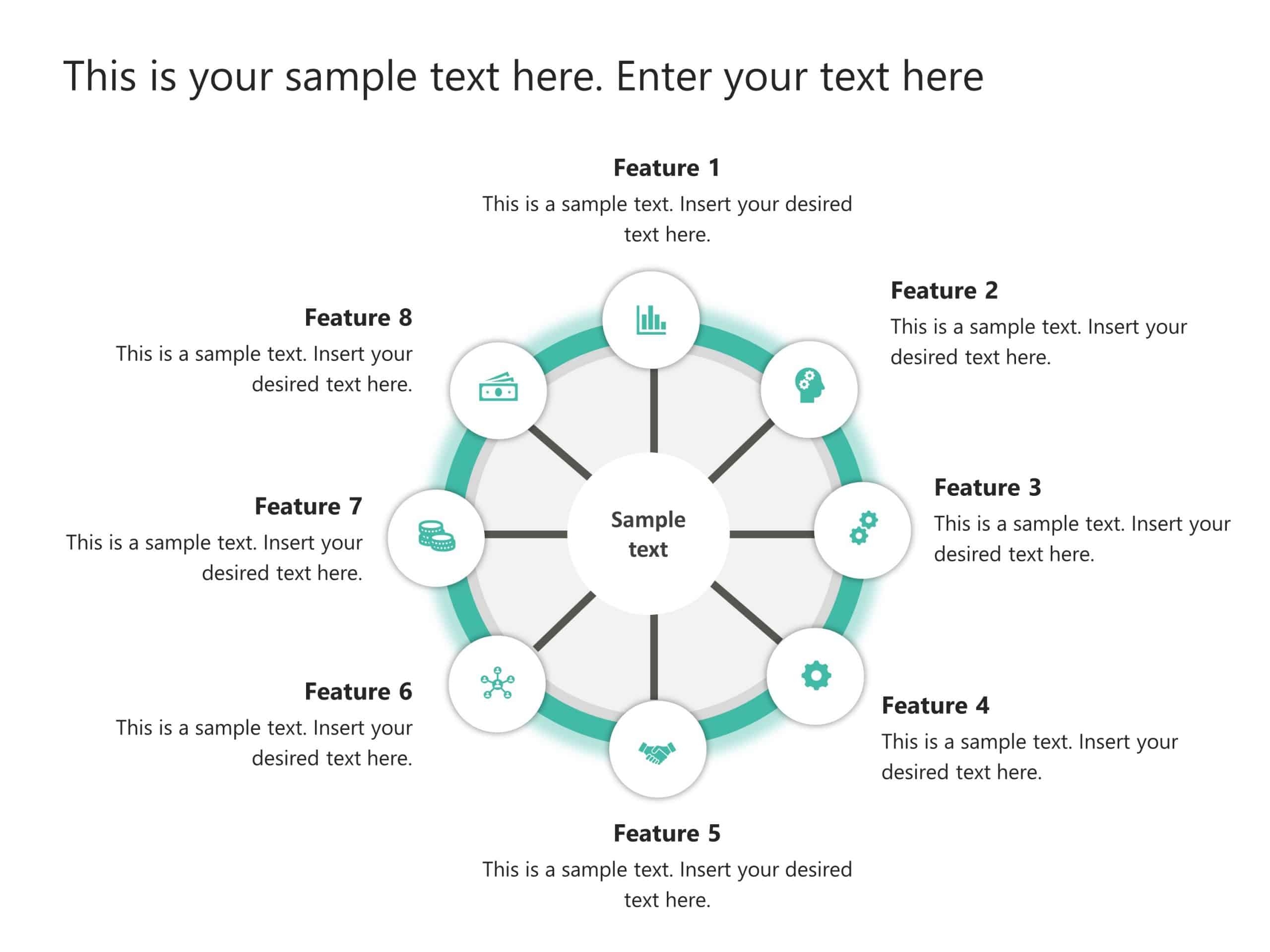Screen dimensions: 1270x952
Task: Click the description text under Feature 1
Action: coord(667,219)
